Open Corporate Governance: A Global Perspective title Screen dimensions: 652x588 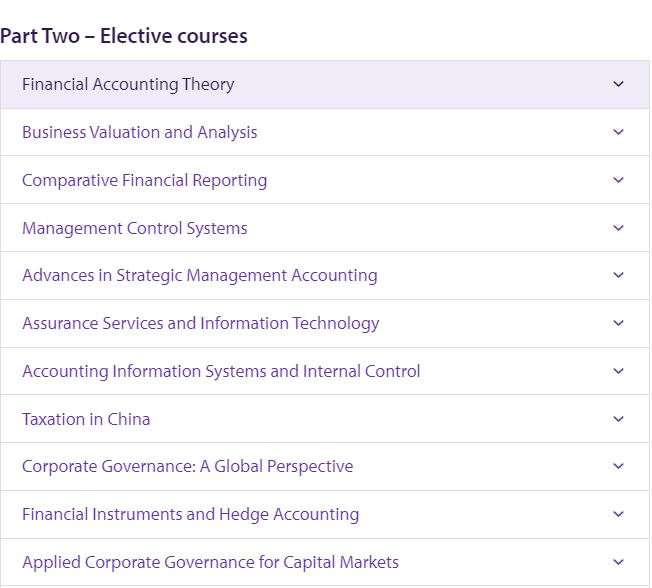tap(187, 466)
